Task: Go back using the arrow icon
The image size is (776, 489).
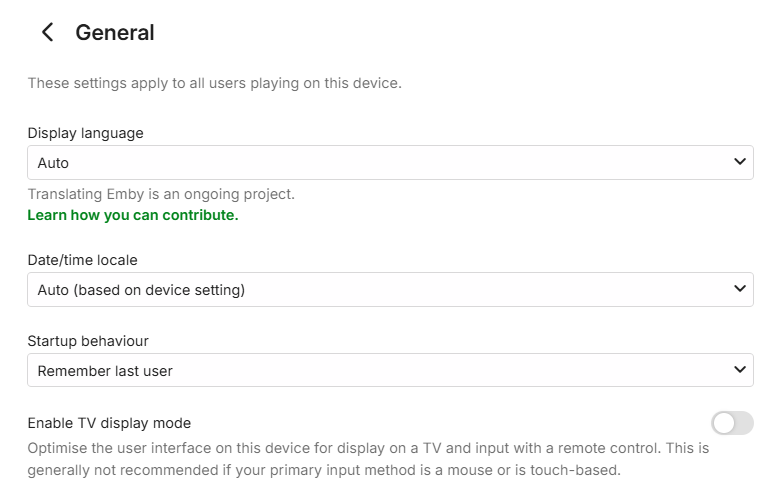Action: click(47, 33)
